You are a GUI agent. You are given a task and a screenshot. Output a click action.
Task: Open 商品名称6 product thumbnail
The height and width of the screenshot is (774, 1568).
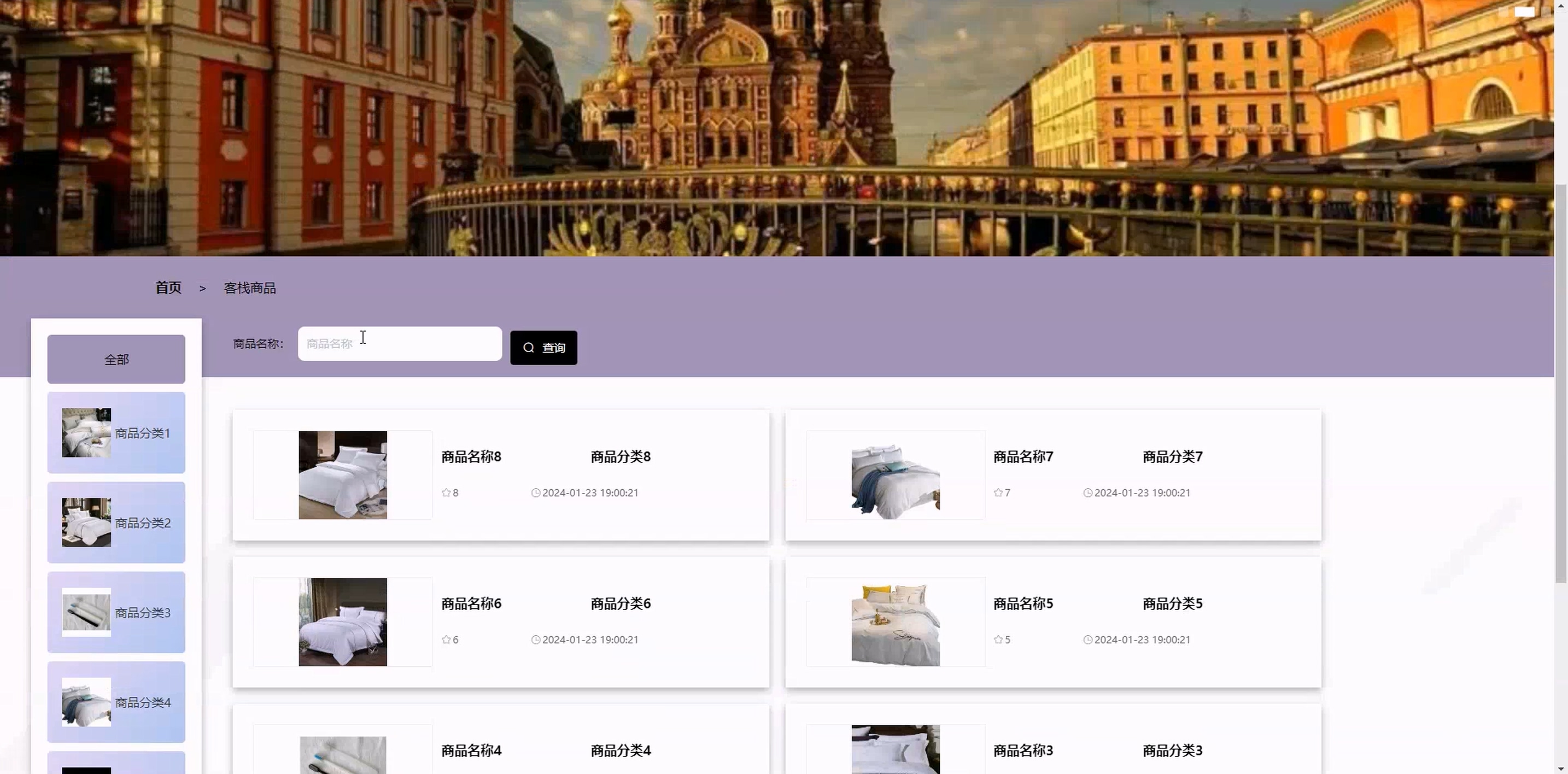pyautogui.click(x=343, y=622)
